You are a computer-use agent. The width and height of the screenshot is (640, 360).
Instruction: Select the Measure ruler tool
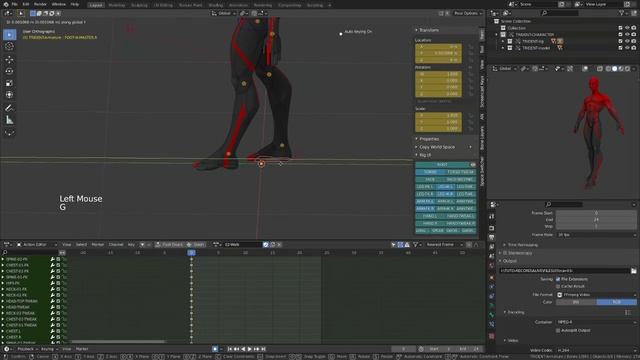pos(9,120)
